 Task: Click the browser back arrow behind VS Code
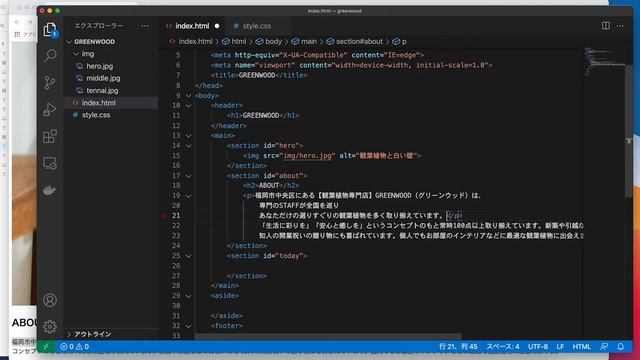[x=17, y=22]
